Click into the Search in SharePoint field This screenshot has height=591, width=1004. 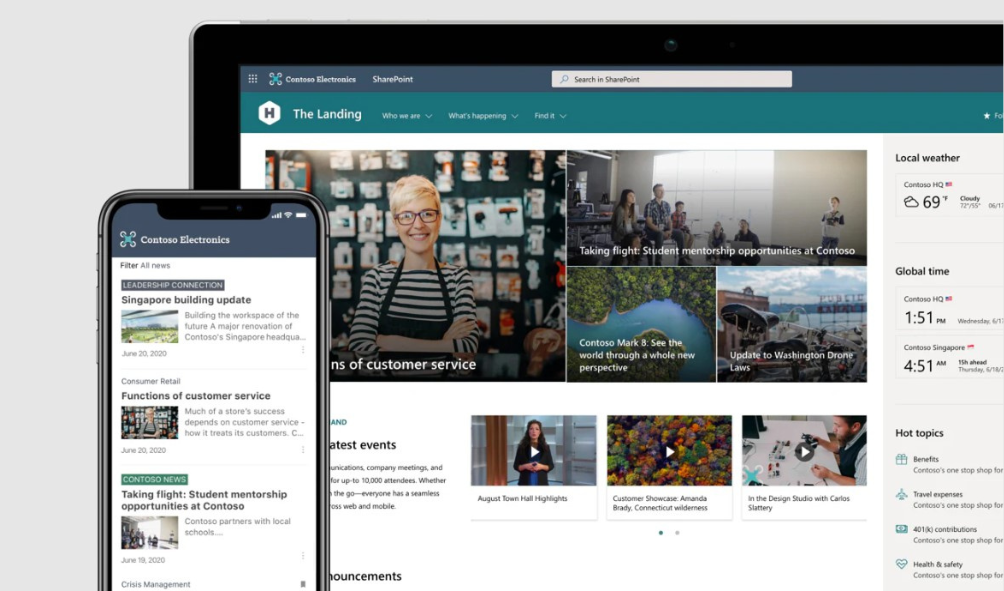672,79
